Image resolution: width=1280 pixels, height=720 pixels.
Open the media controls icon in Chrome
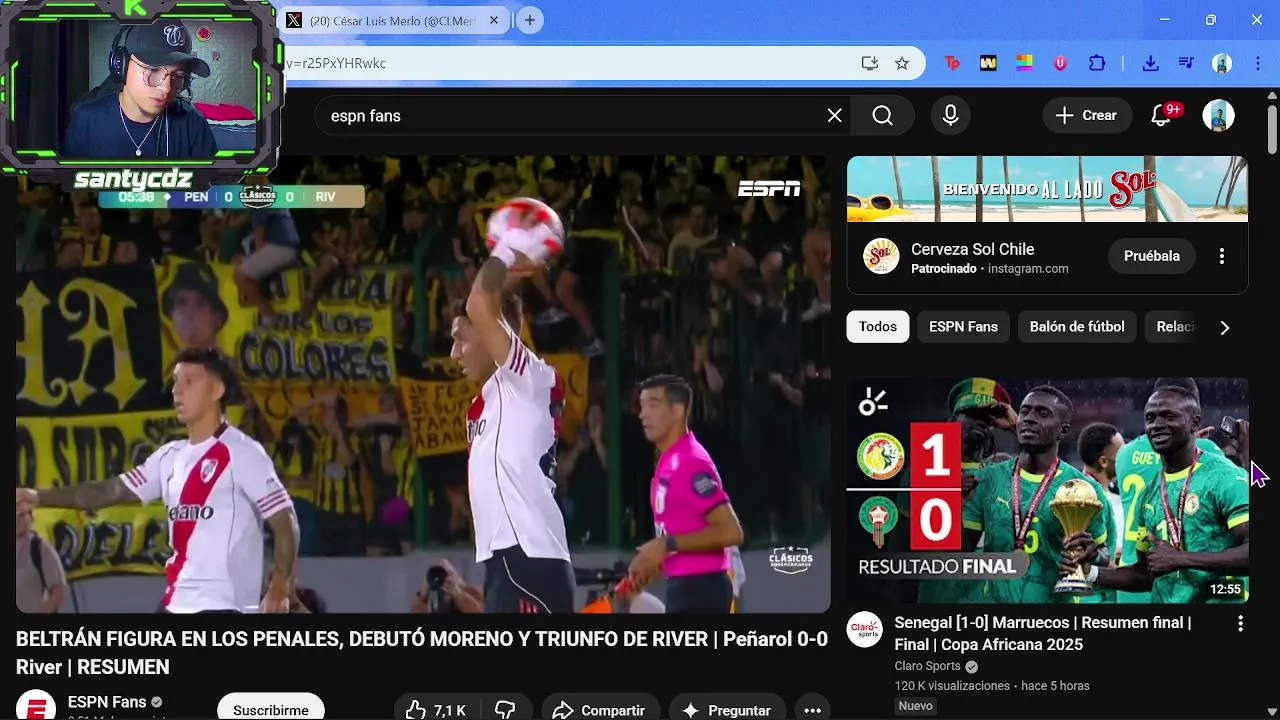[x=1186, y=63]
